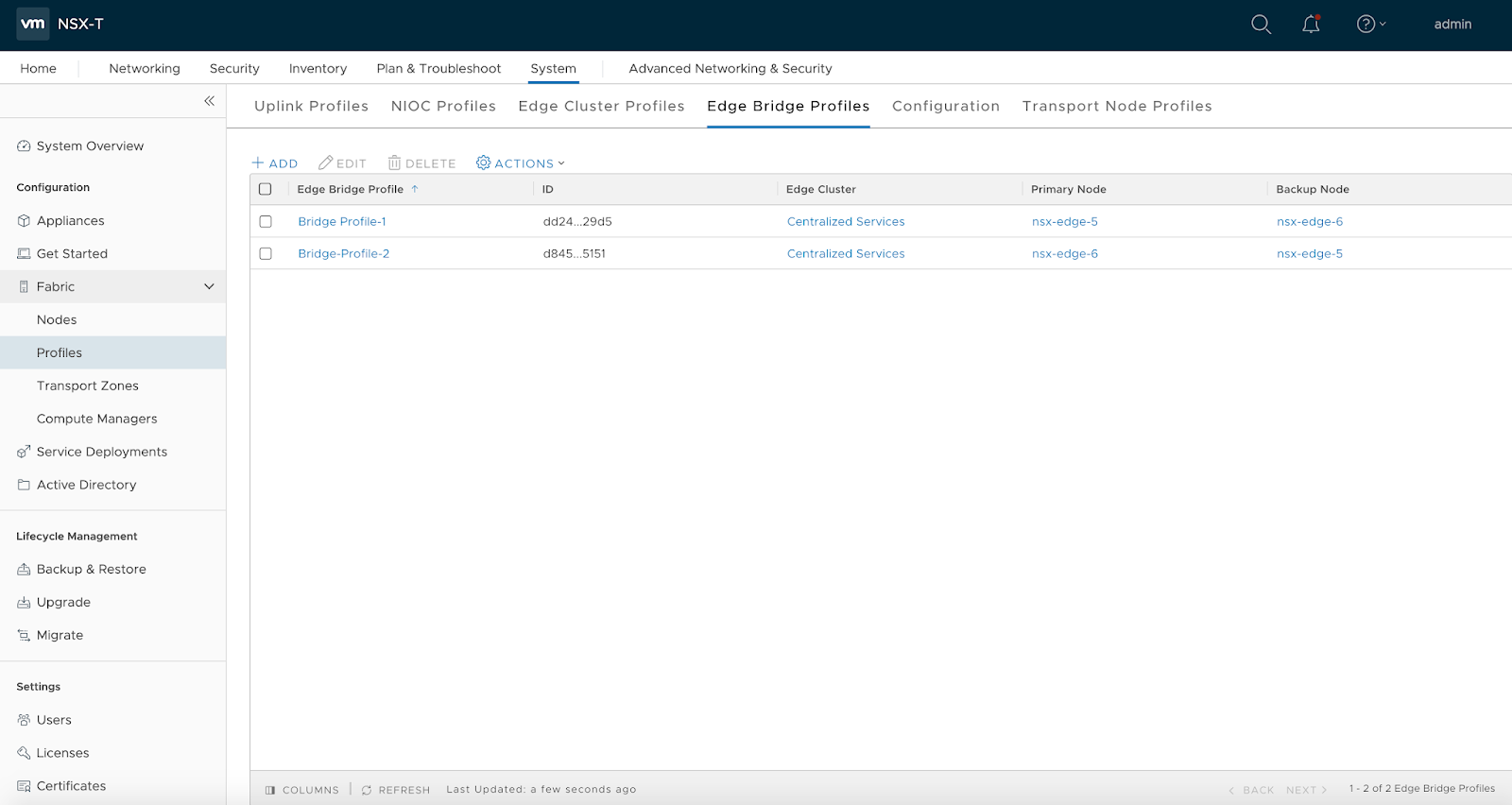Click the Columns icon in footer
The height and width of the screenshot is (805, 1512).
(270, 790)
